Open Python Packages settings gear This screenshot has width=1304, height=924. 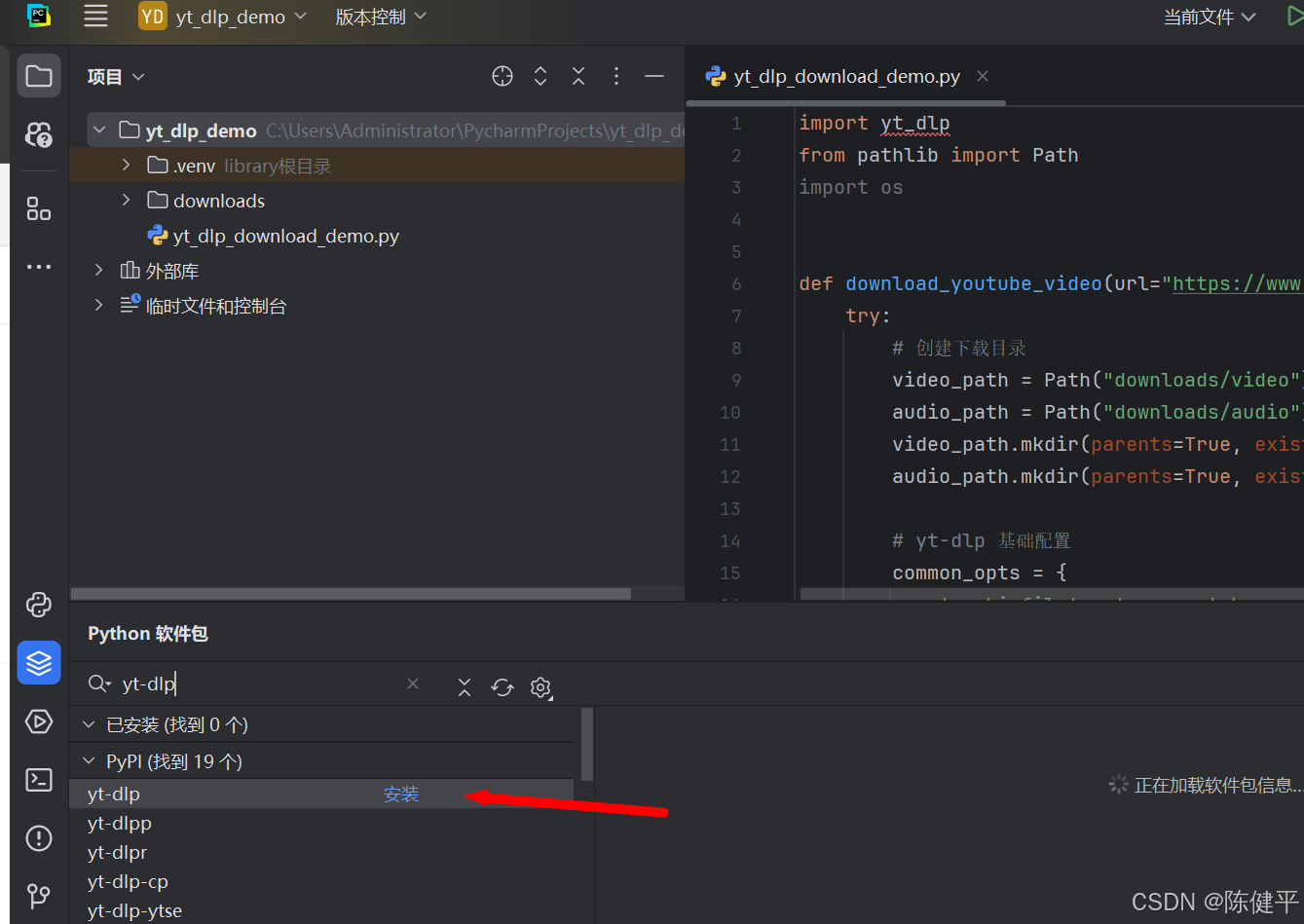[x=541, y=687]
